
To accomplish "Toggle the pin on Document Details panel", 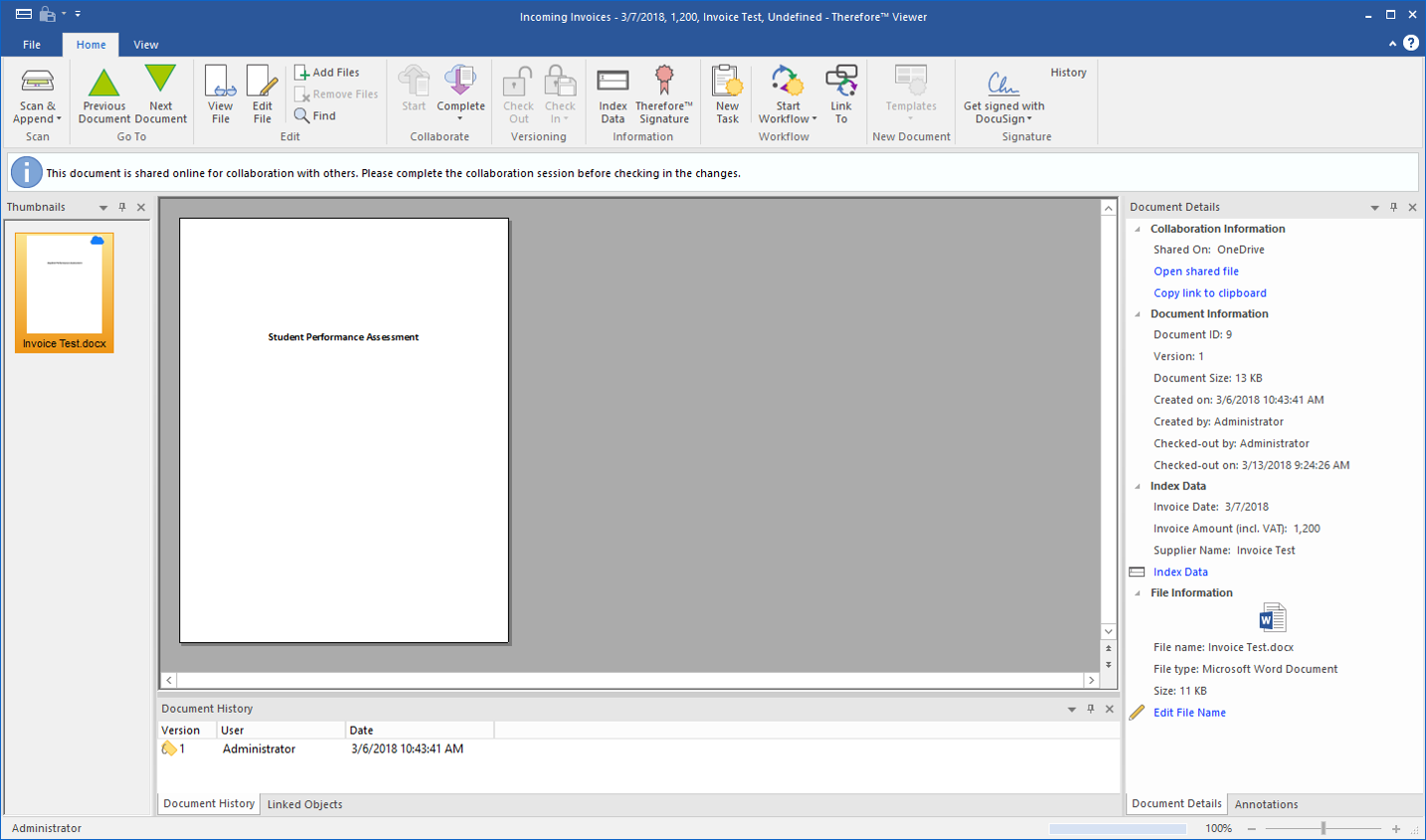I will point(1393,207).
